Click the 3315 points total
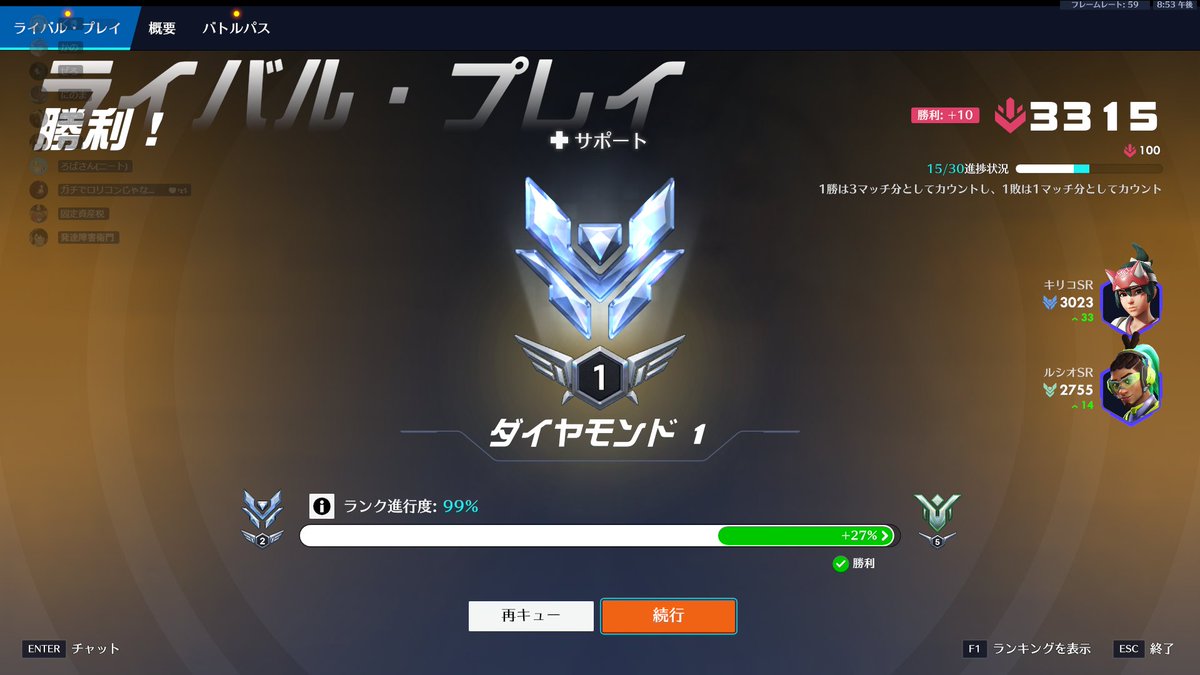 click(1095, 117)
